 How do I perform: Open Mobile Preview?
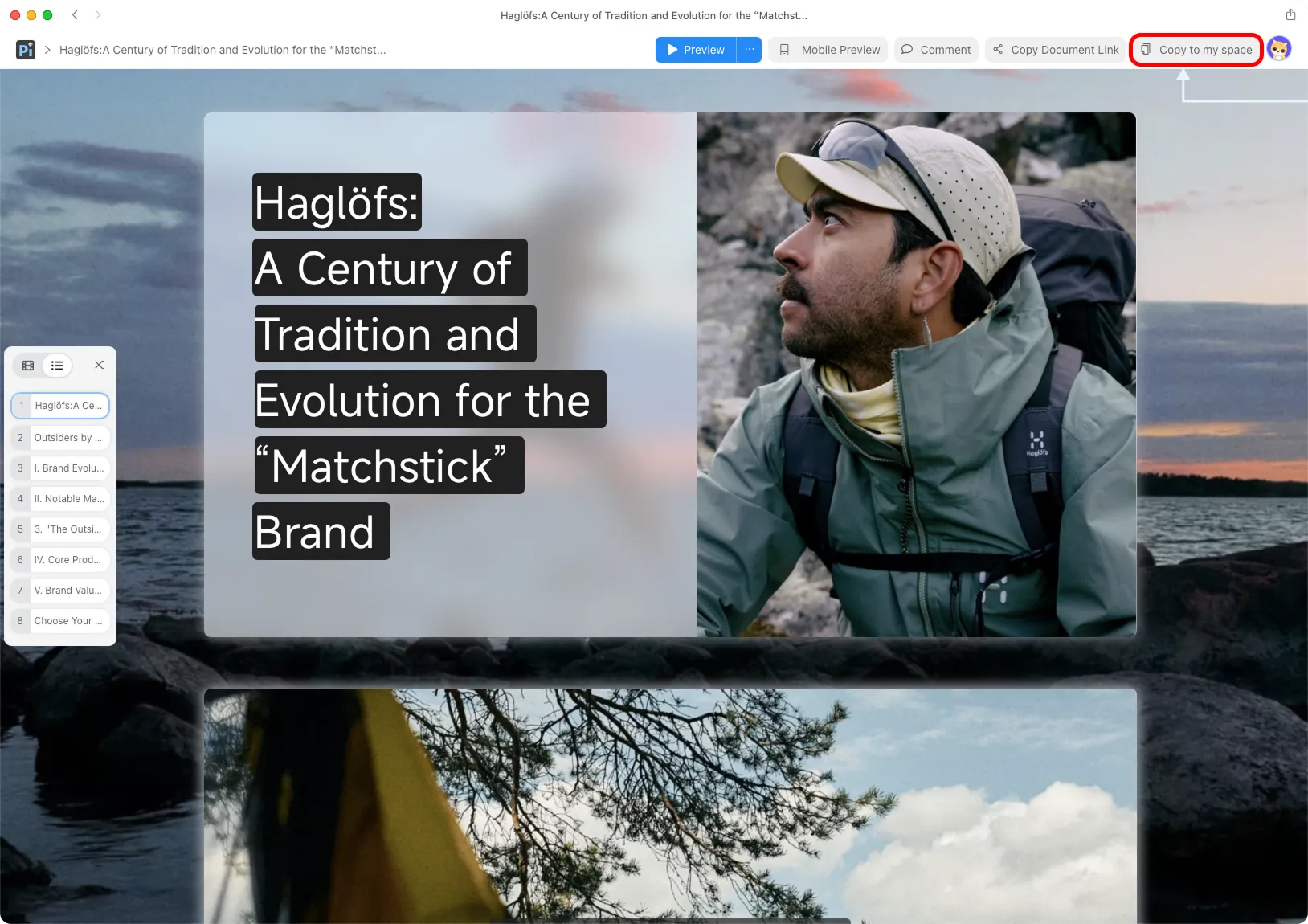pos(828,50)
